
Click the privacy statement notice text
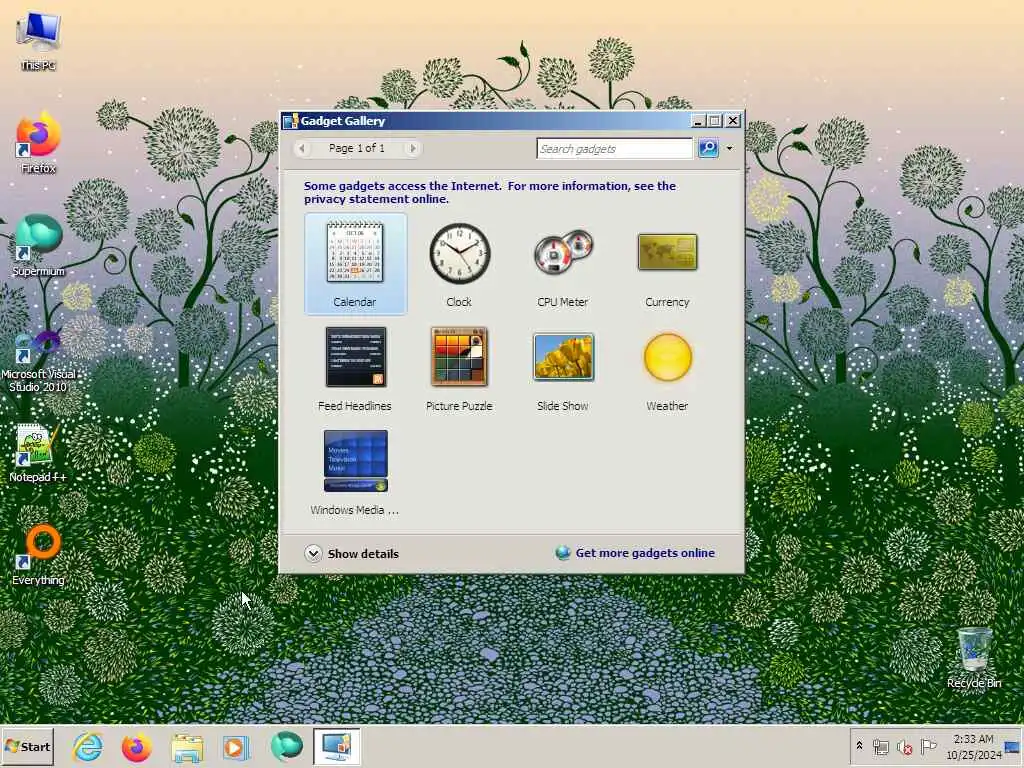(490, 193)
